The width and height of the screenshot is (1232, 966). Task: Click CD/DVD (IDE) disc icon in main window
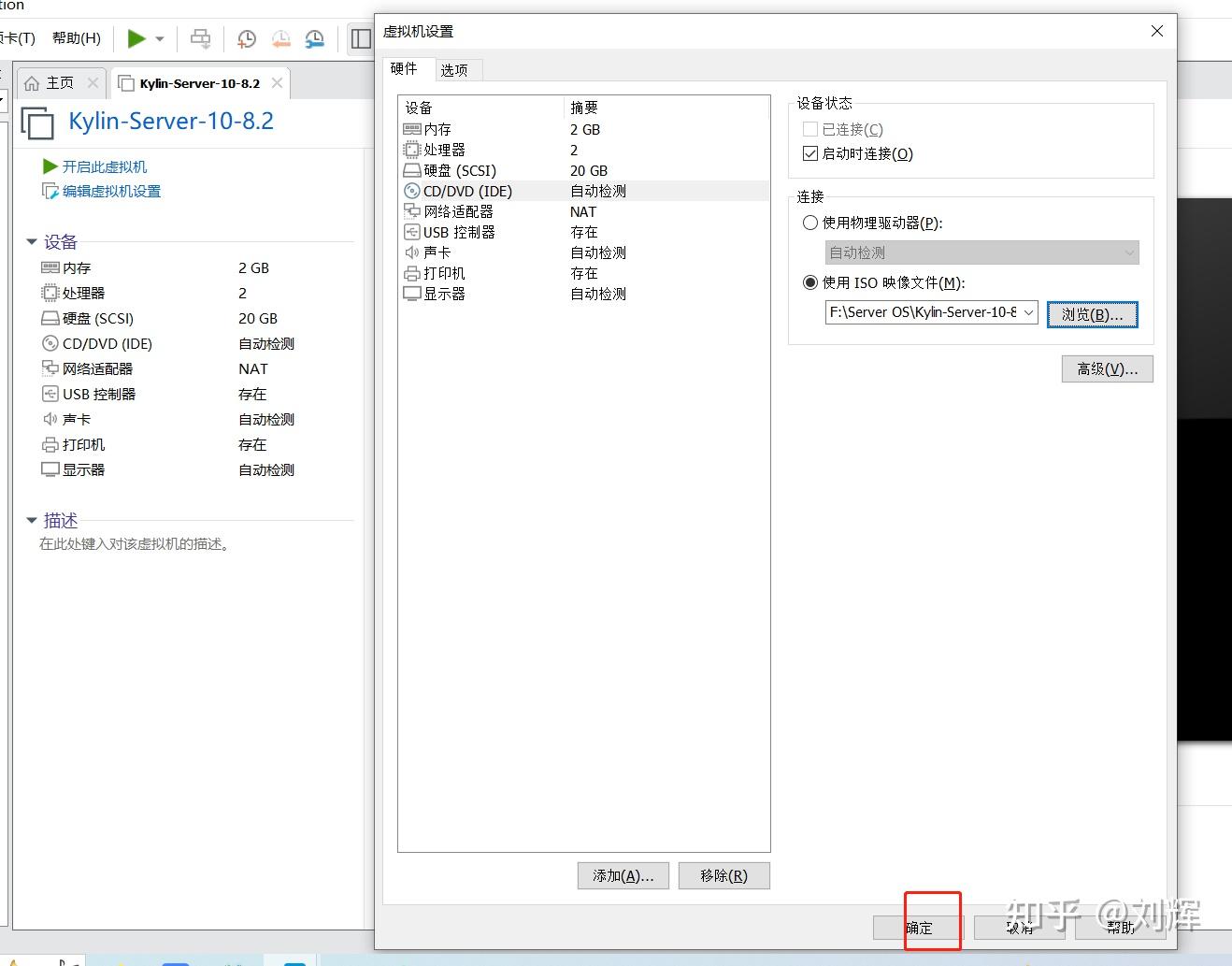pos(50,343)
